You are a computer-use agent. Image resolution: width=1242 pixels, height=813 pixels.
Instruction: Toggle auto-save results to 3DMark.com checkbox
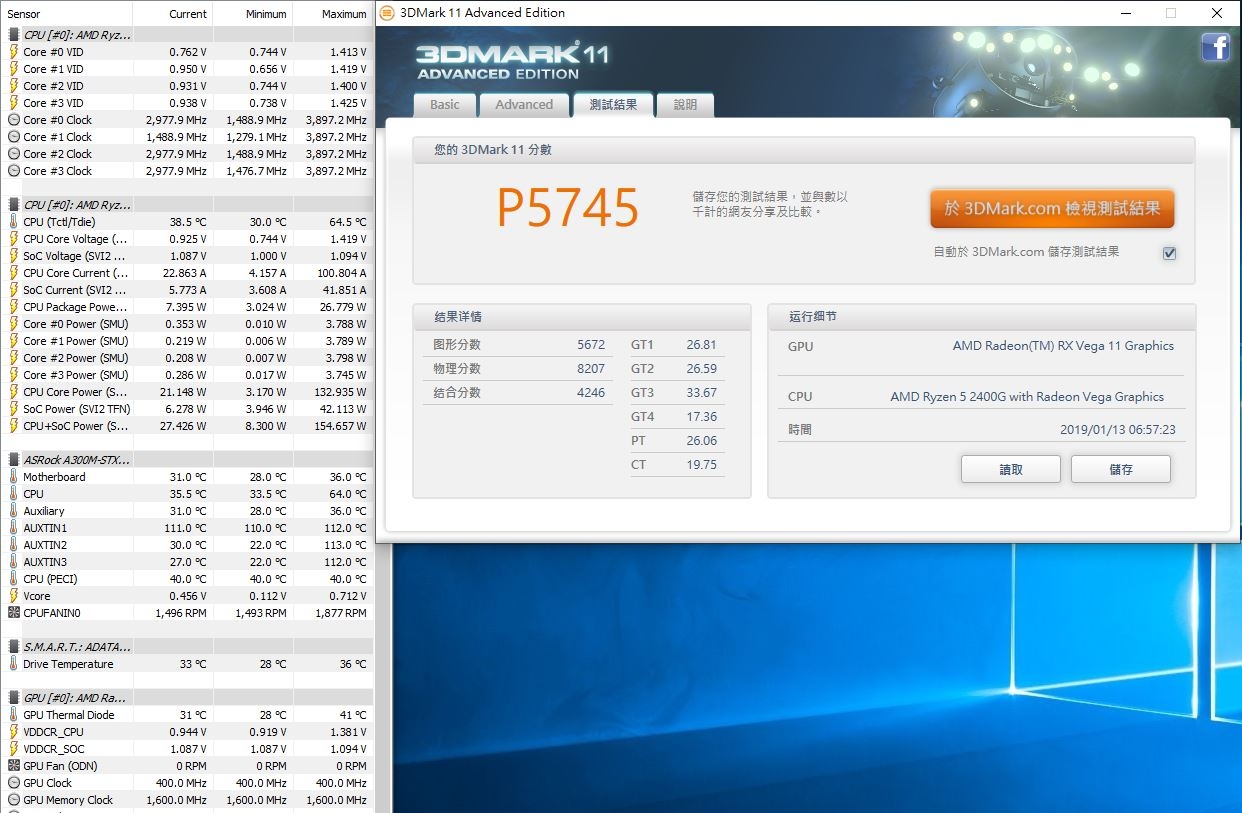tap(1169, 253)
